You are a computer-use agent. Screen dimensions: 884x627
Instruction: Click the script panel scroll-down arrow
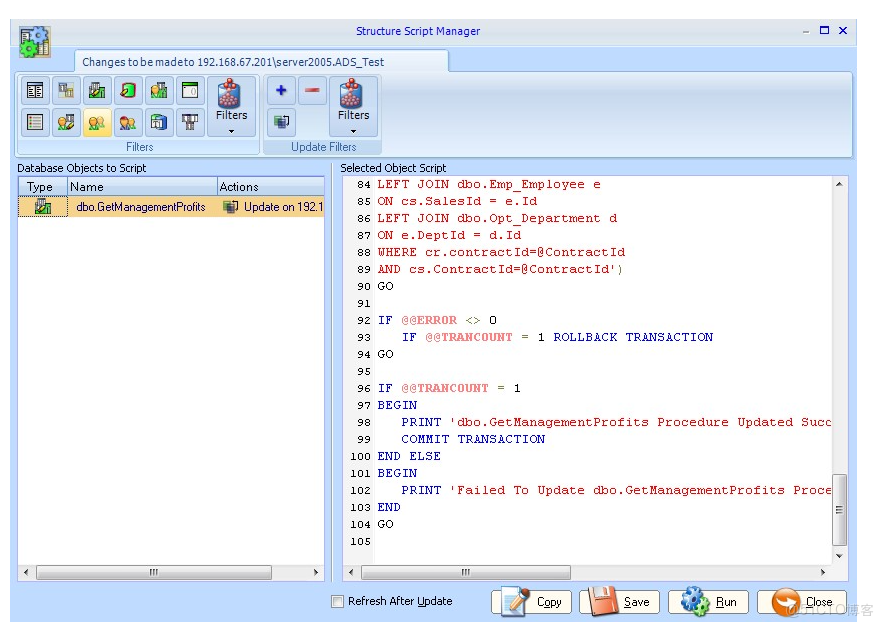click(838, 556)
